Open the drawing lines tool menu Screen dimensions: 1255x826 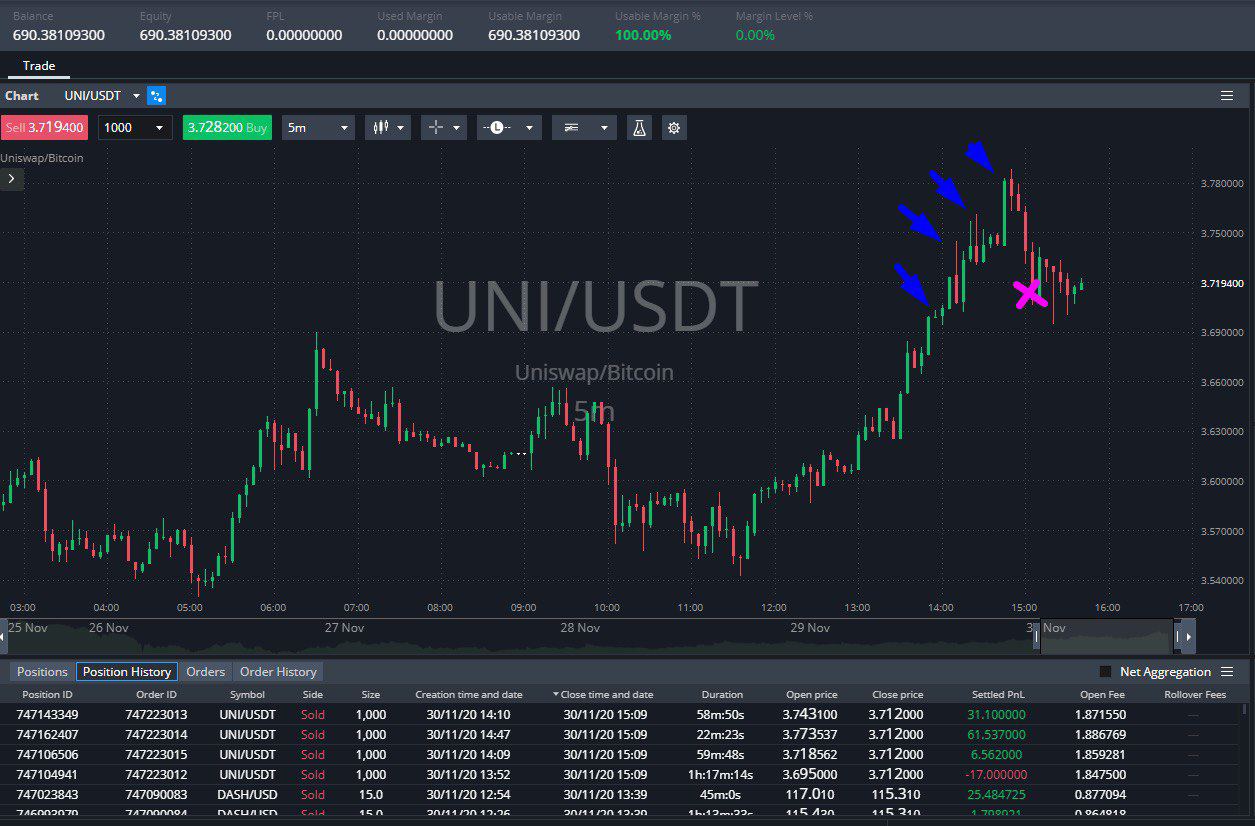click(x=584, y=128)
